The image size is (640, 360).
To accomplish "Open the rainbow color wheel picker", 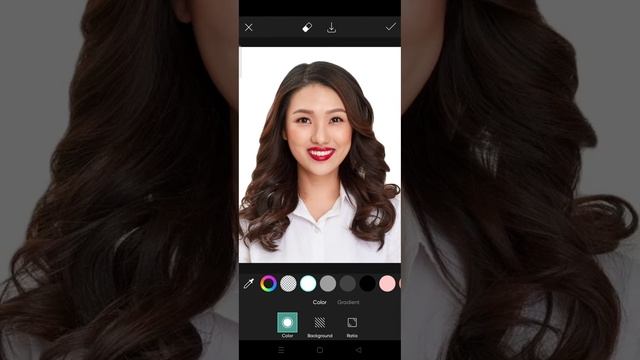I will coord(269,283).
